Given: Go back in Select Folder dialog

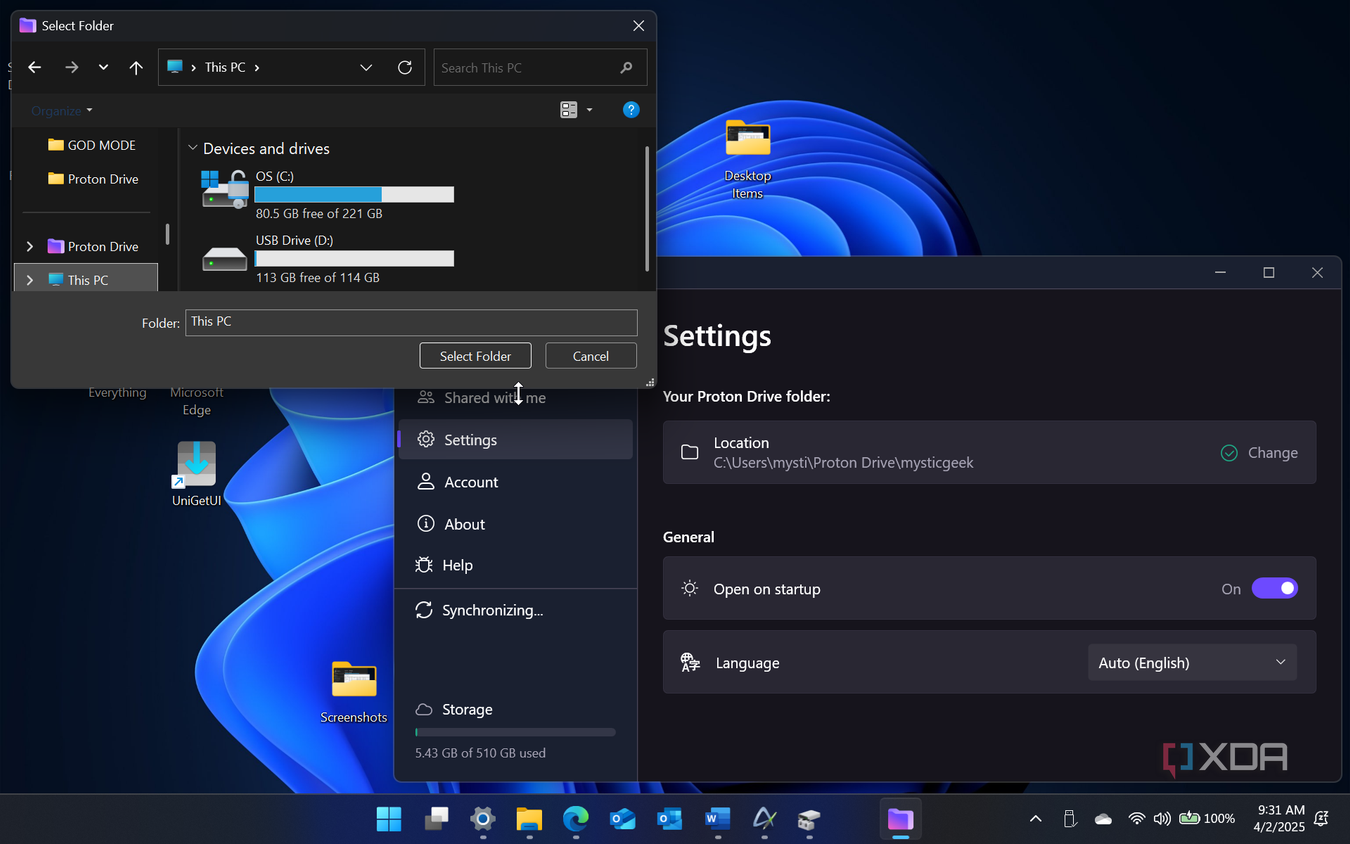Looking at the screenshot, I should (35, 68).
